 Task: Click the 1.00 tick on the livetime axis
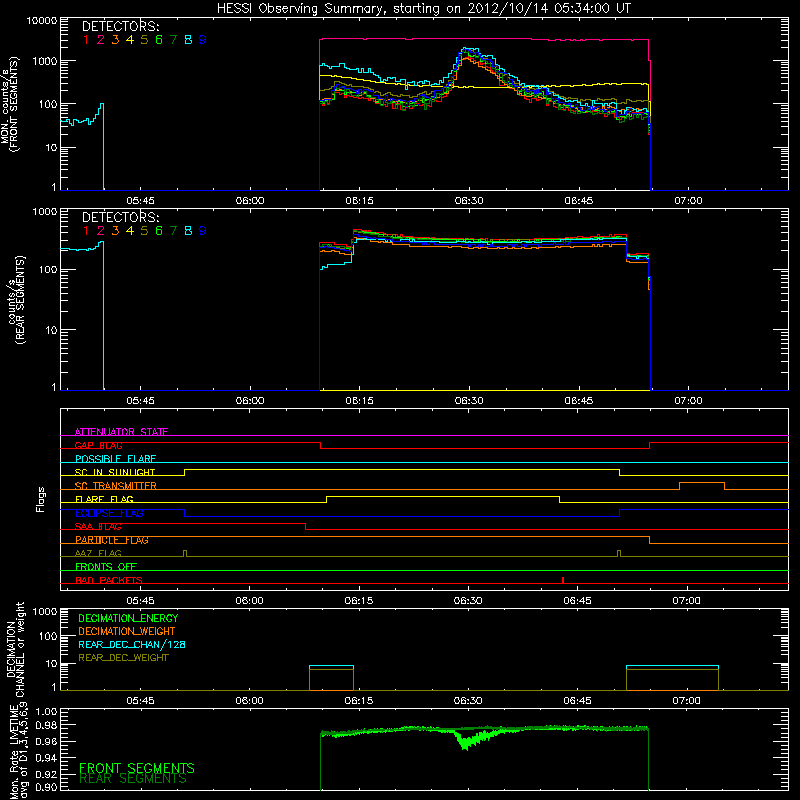(46, 712)
